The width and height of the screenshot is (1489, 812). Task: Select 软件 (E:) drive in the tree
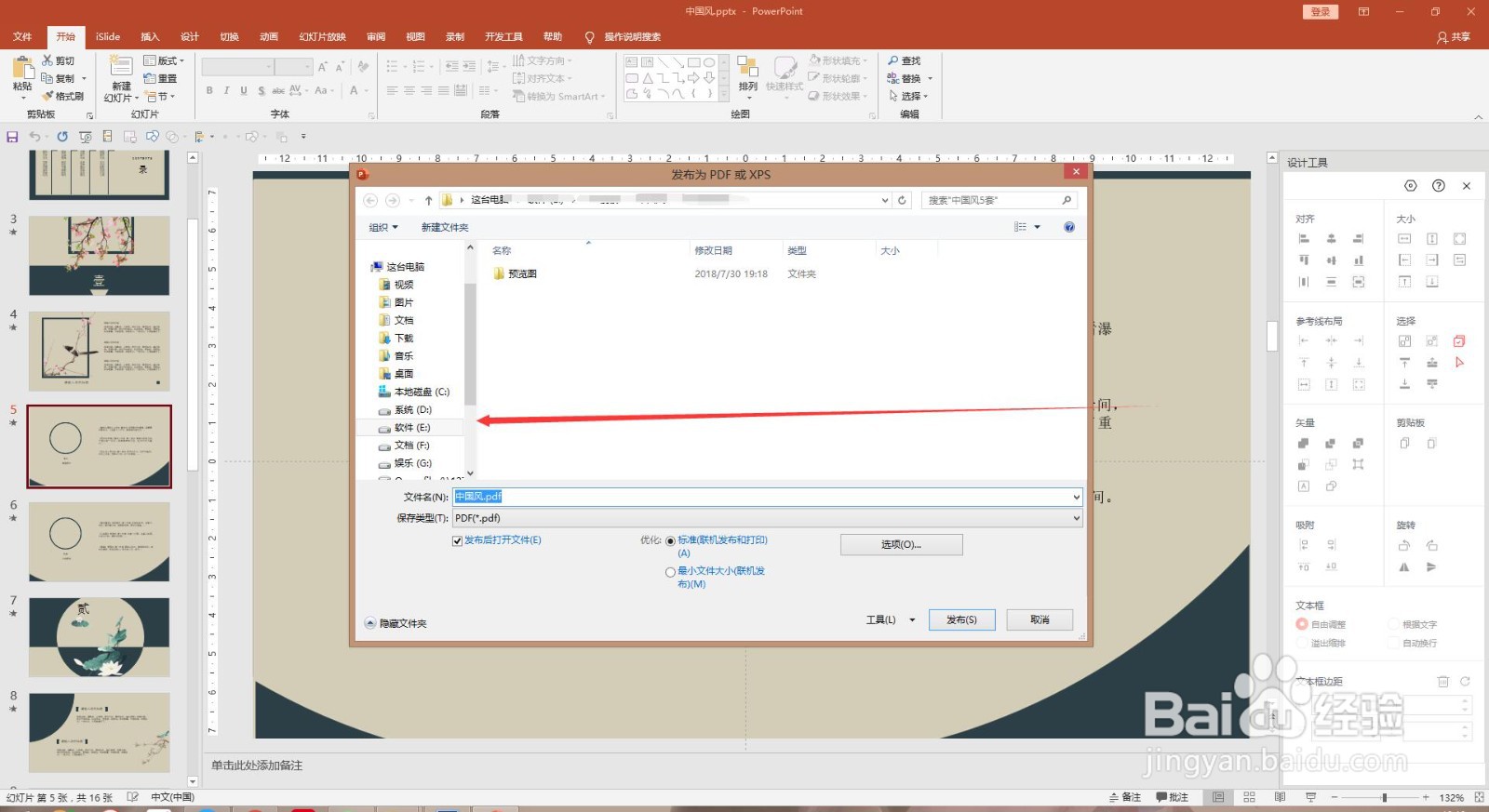click(x=411, y=428)
